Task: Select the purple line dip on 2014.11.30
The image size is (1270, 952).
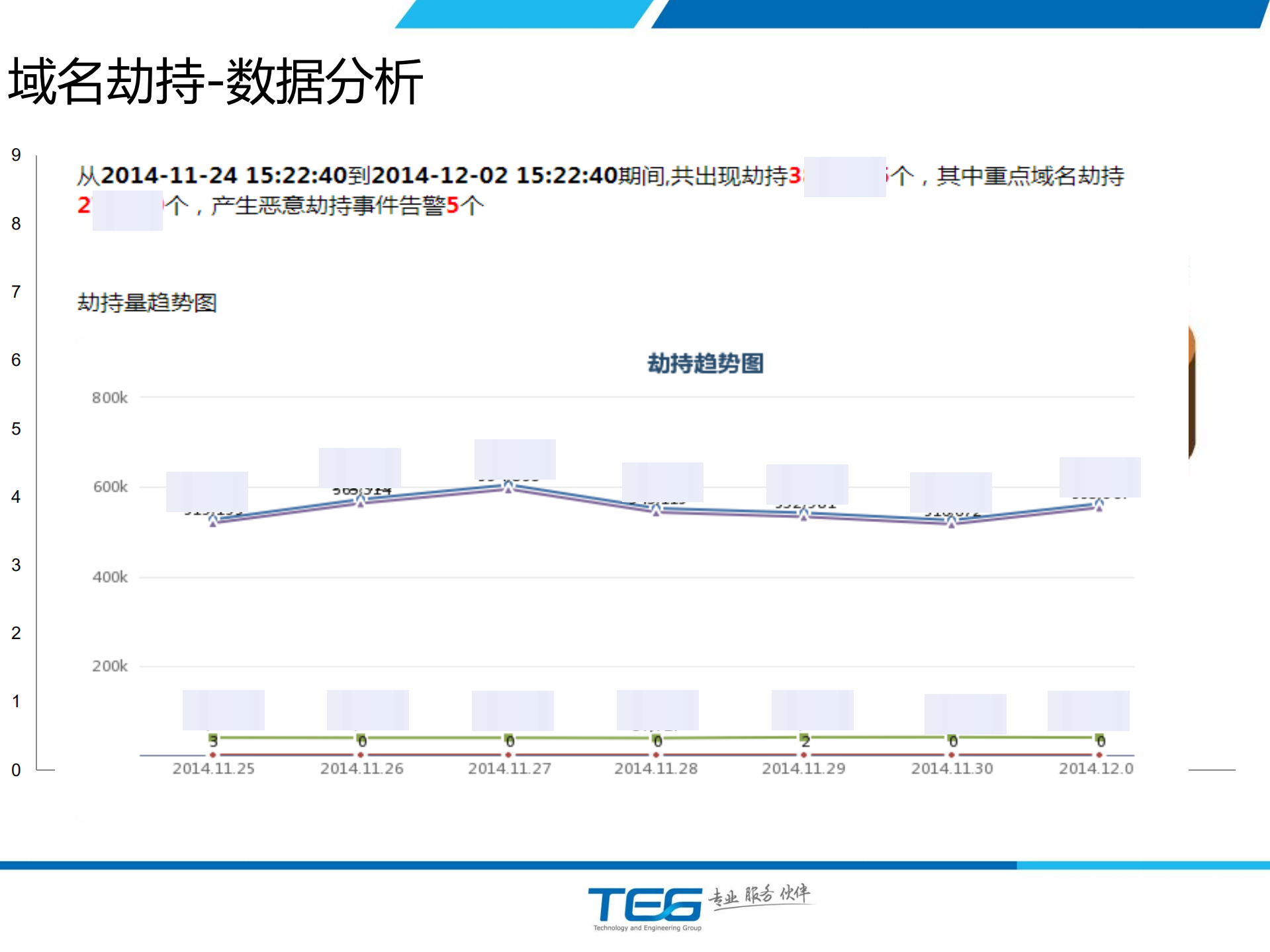Action: click(951, 526)
